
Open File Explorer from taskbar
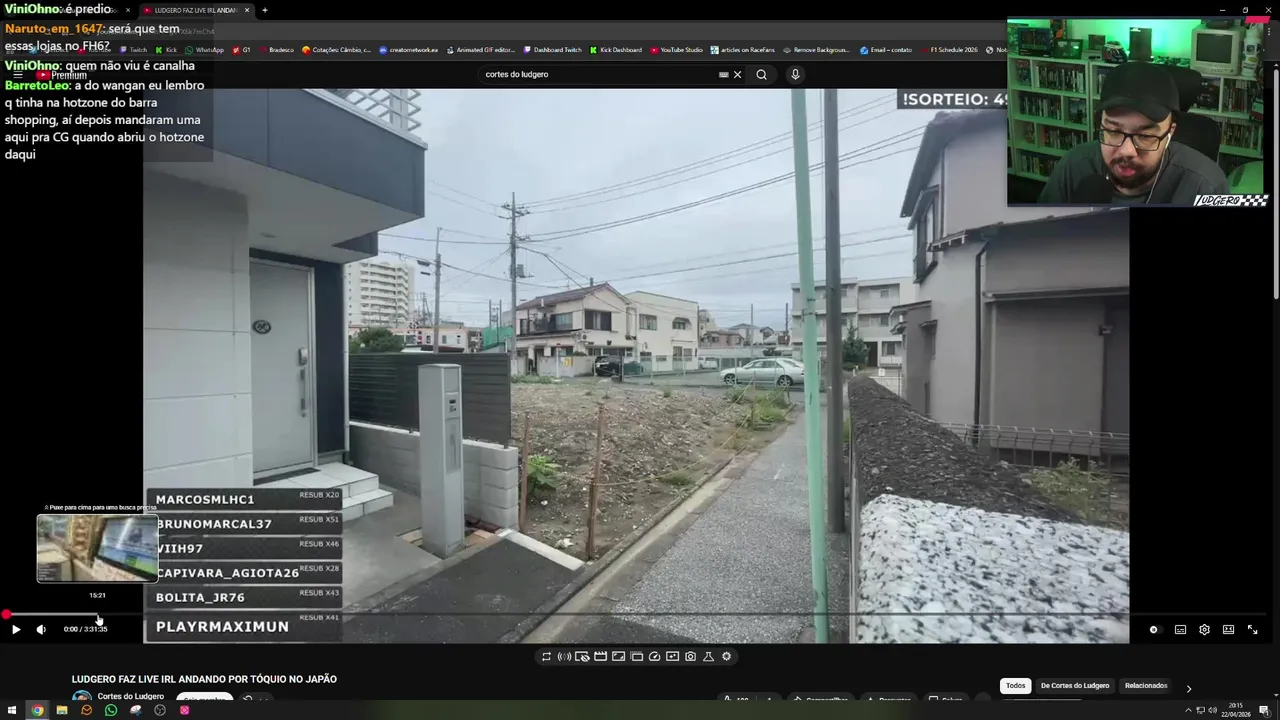click(62, 710)
